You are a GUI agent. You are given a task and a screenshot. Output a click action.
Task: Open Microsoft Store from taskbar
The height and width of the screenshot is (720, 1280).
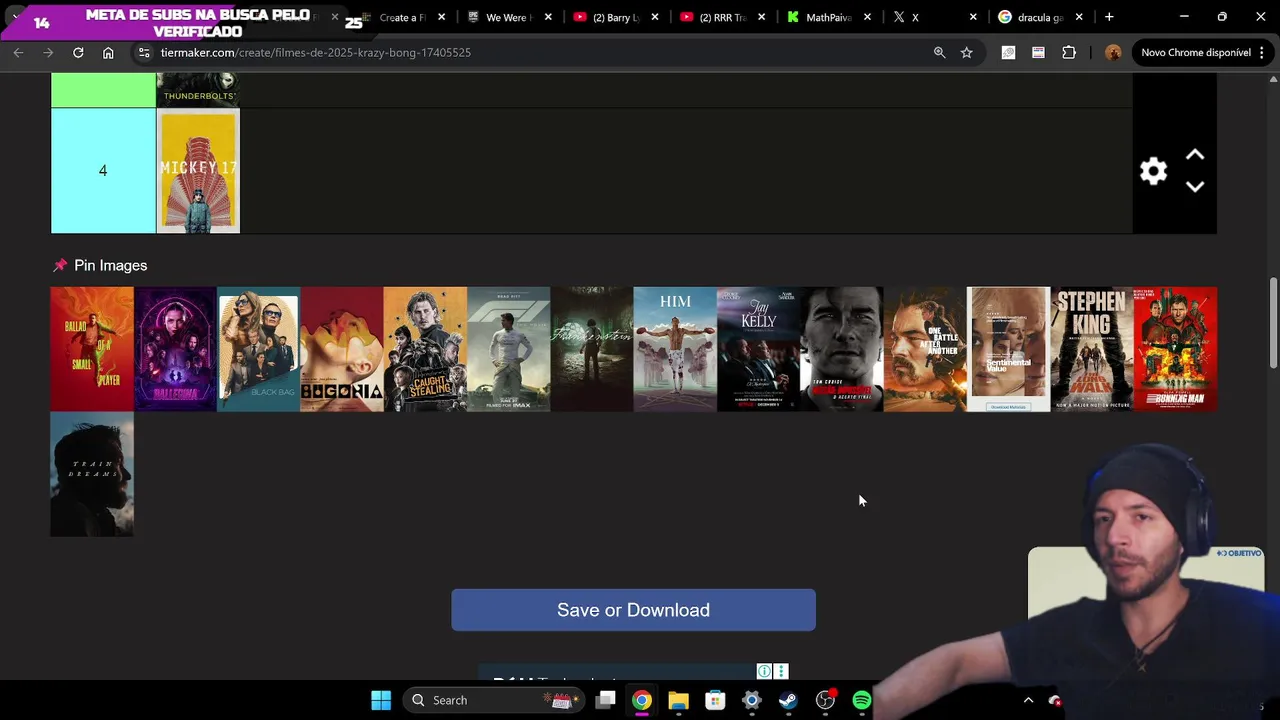tap(715, 700)
